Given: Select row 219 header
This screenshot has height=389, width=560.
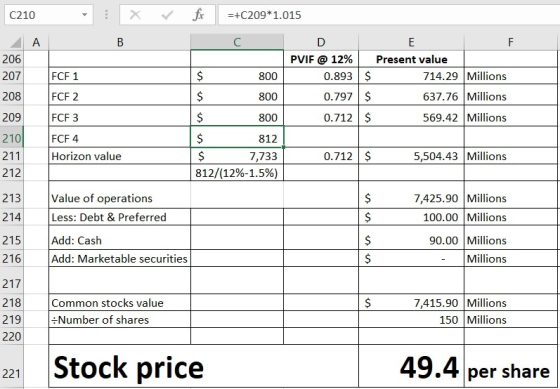Looking at the screenshot, I should click(12, 320).
